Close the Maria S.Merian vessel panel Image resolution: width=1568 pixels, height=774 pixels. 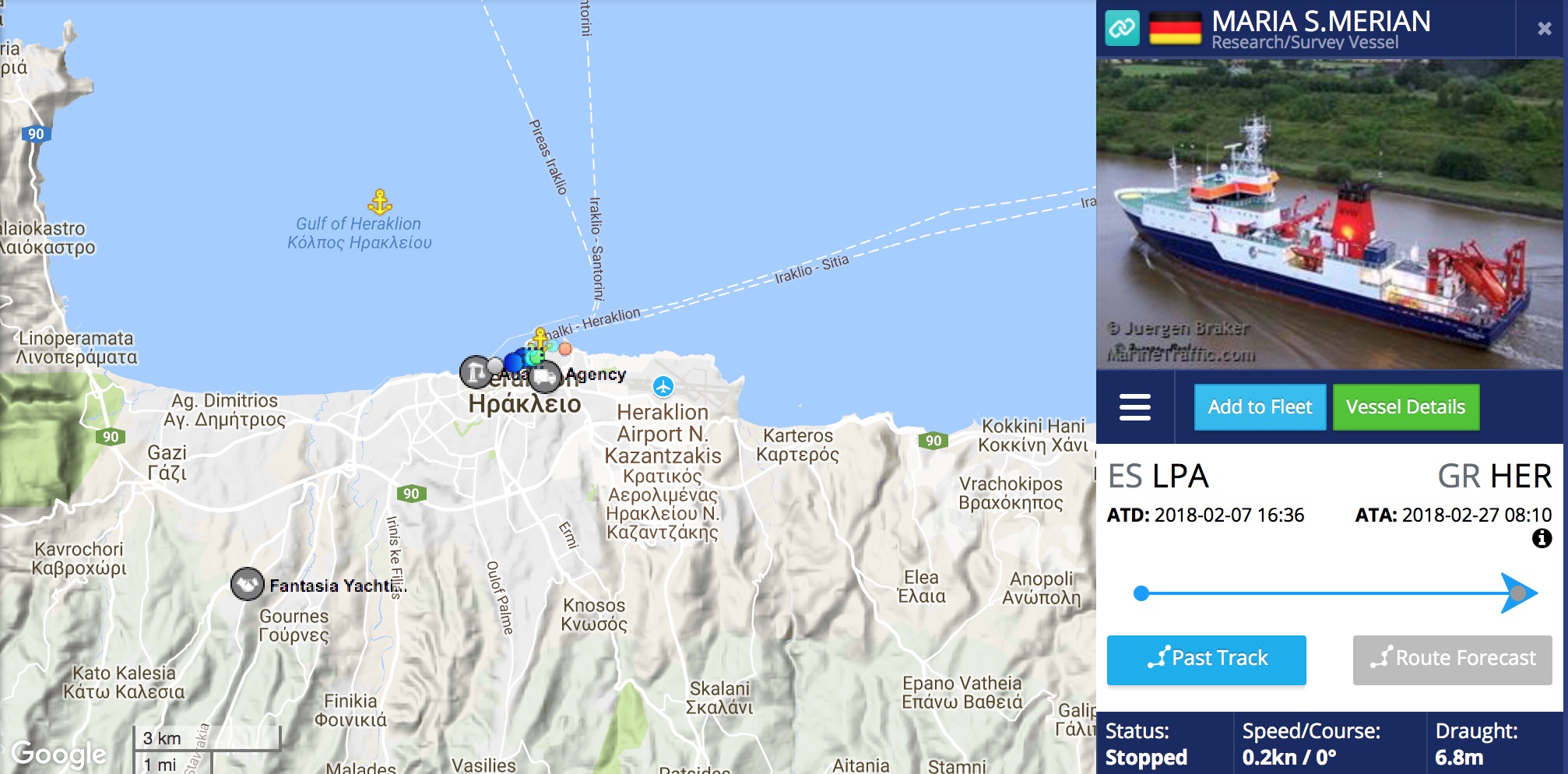click(1545, 29)
